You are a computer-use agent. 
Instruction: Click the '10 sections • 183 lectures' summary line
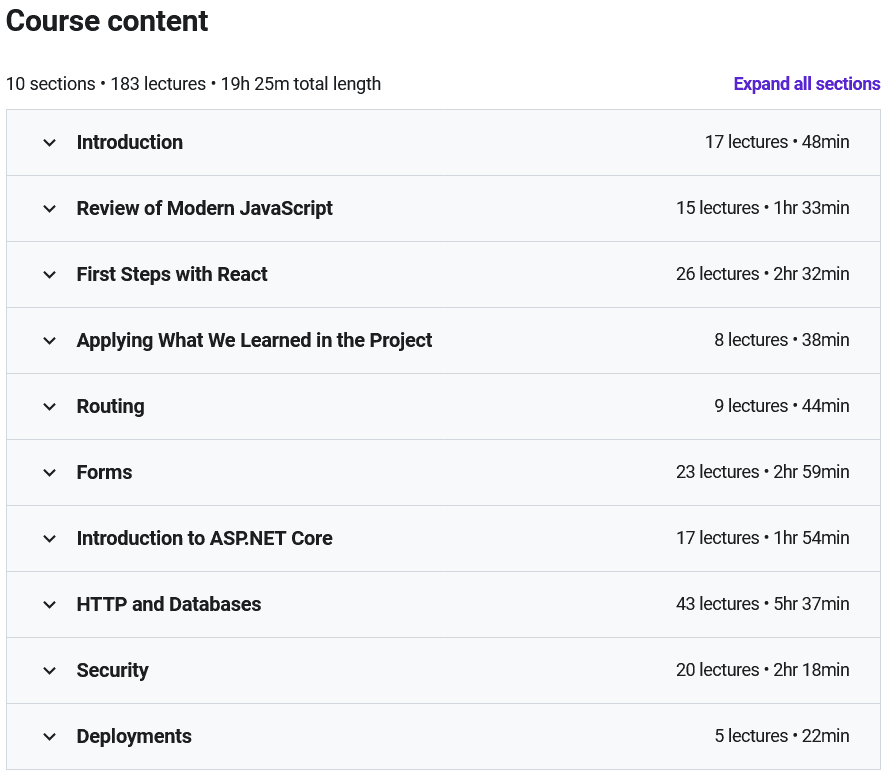click(x=193, y=84)
